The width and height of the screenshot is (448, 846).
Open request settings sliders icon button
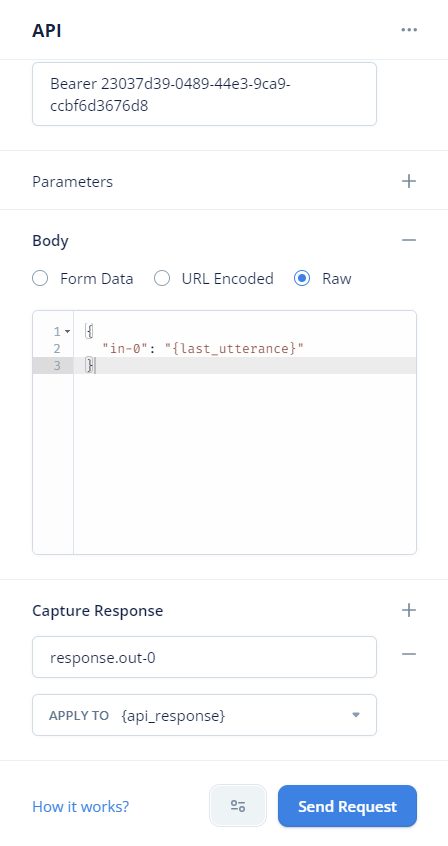(x=238, y=806)
